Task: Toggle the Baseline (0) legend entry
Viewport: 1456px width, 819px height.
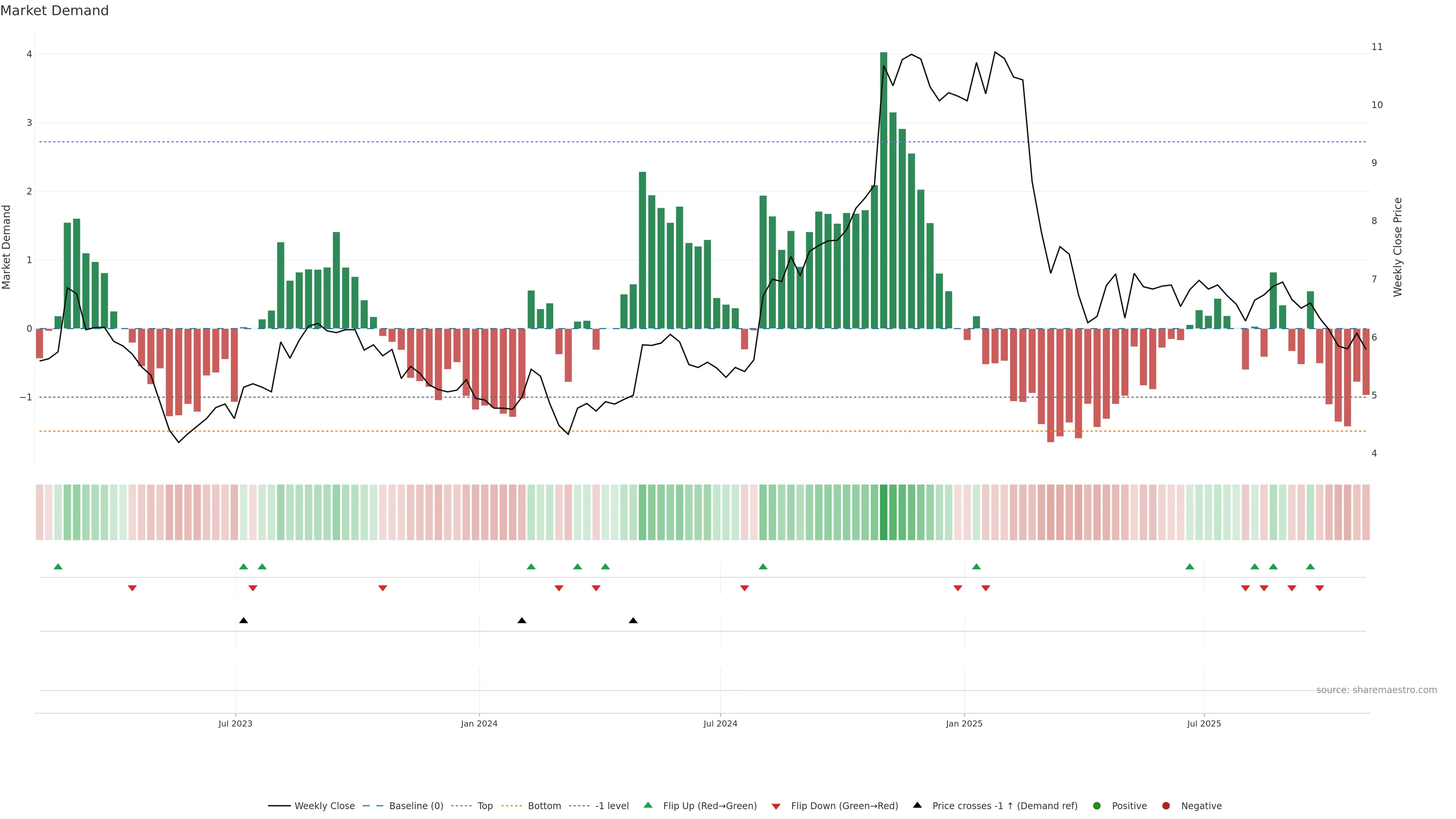Action: (416, 806)
